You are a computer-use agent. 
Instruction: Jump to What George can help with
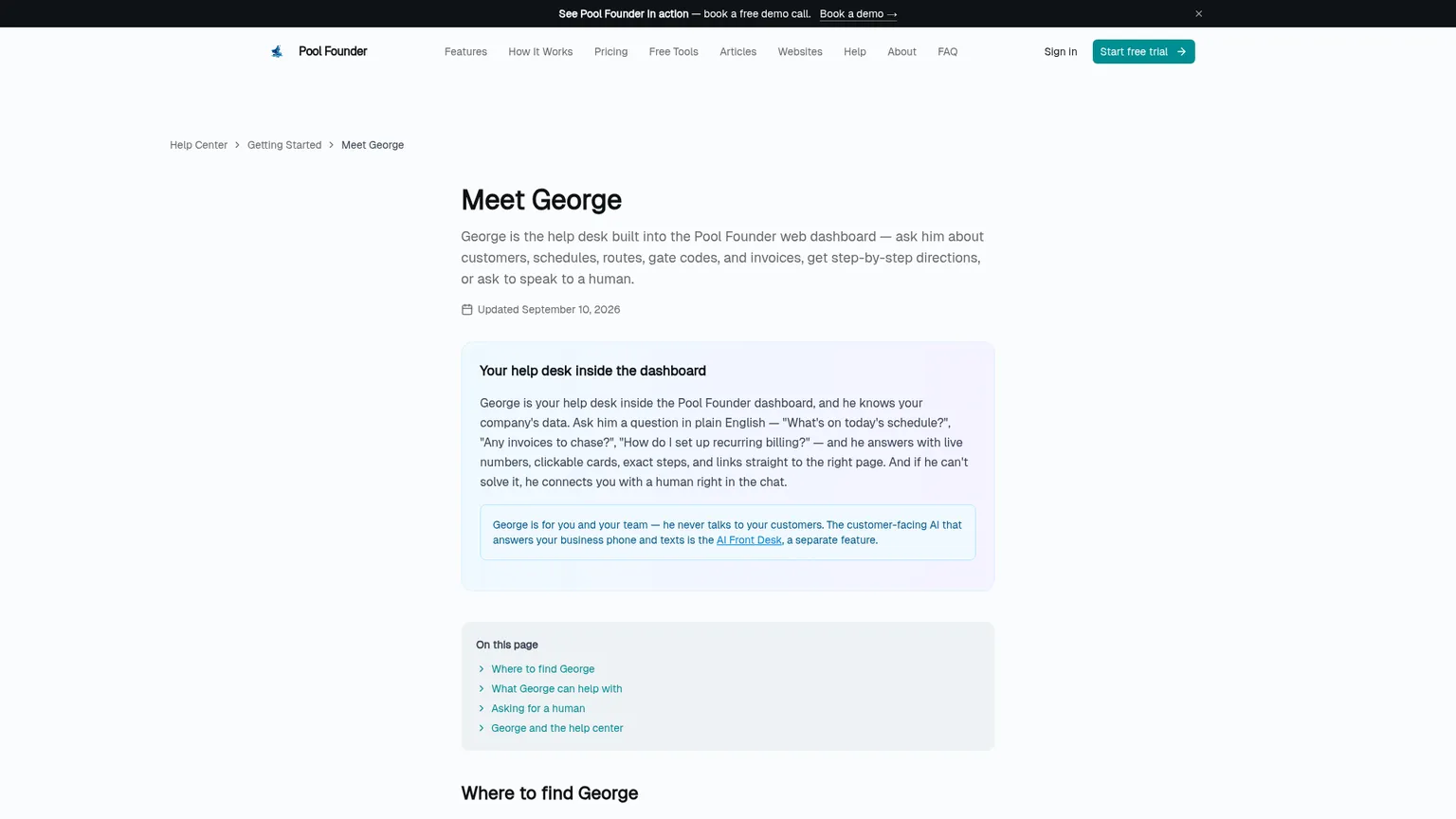click(x=556, y=689)
